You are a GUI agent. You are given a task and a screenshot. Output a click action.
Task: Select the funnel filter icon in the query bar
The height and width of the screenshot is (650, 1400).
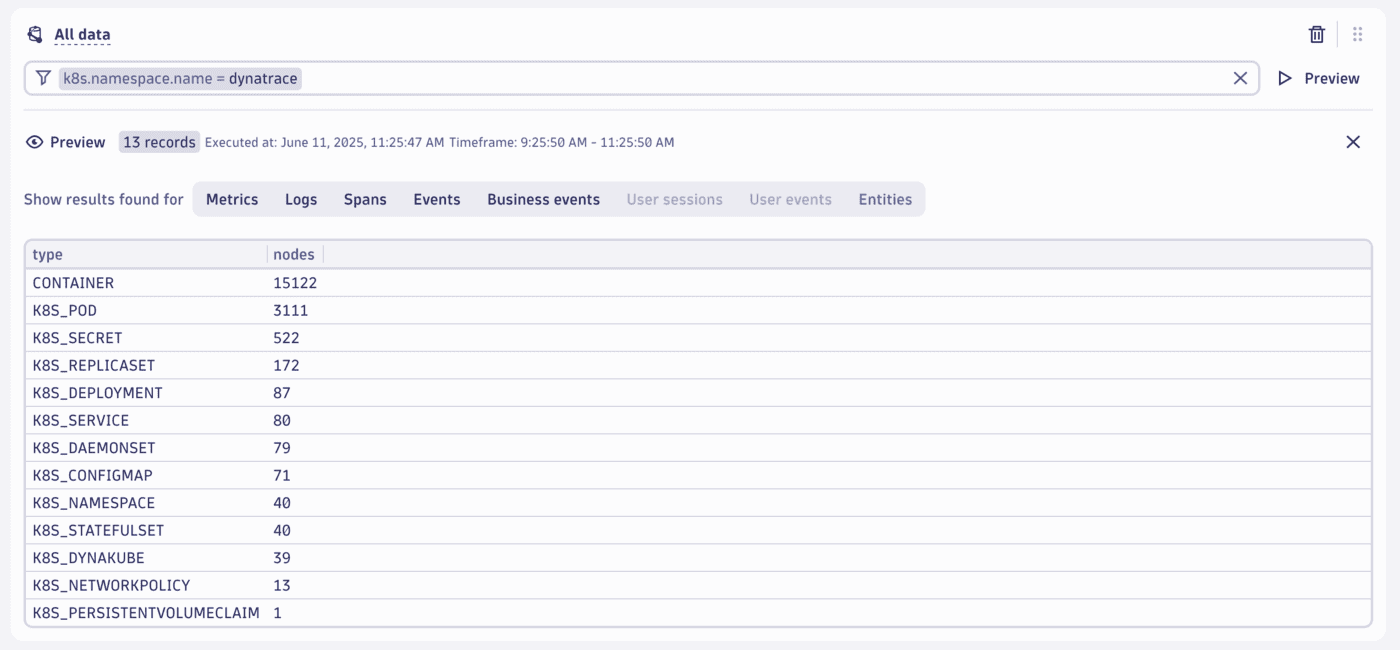41,77
